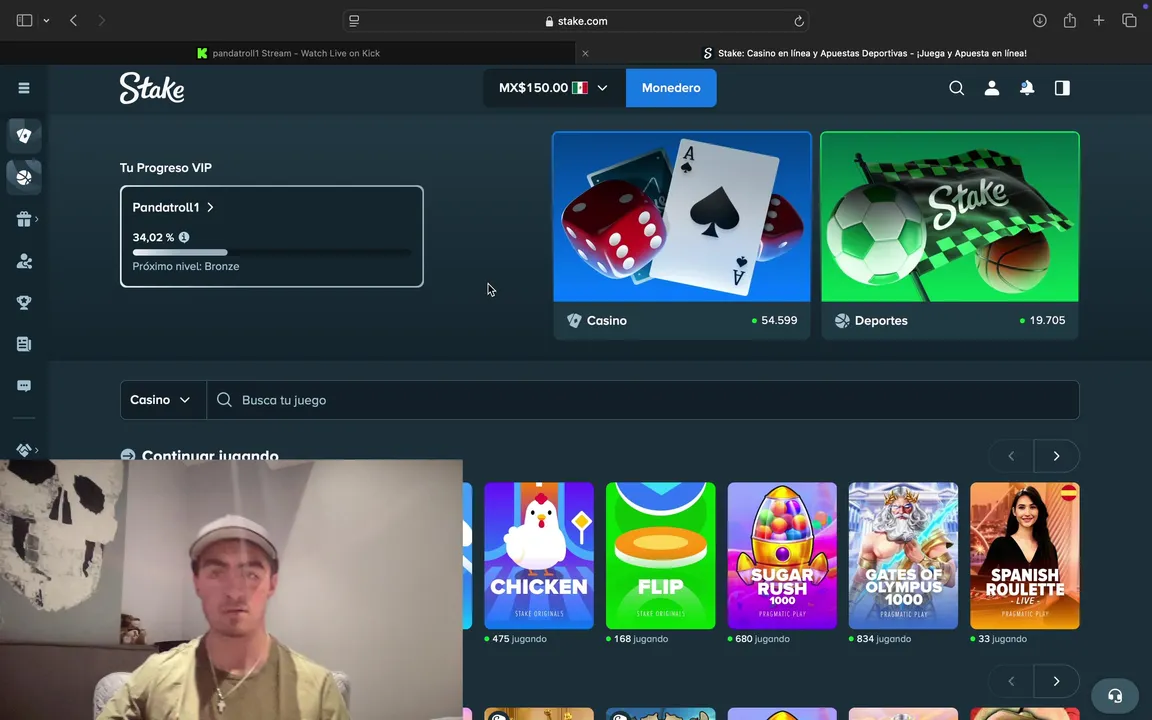Click the Busca tu juego search field
The width and height of the screenshot is (1152, 720).
[x=643, y=400]
